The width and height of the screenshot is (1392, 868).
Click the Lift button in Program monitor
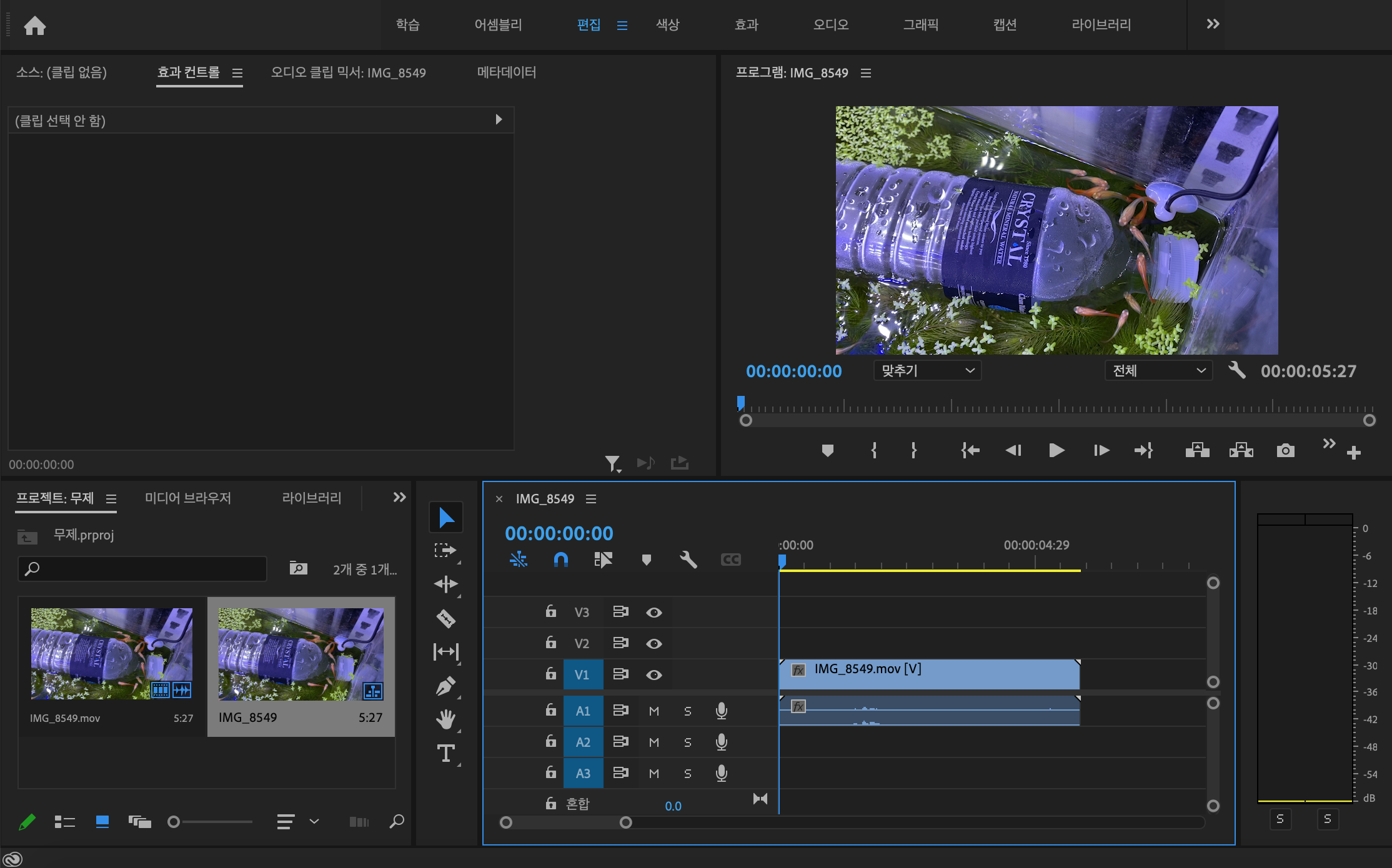tap(1197, 450)
